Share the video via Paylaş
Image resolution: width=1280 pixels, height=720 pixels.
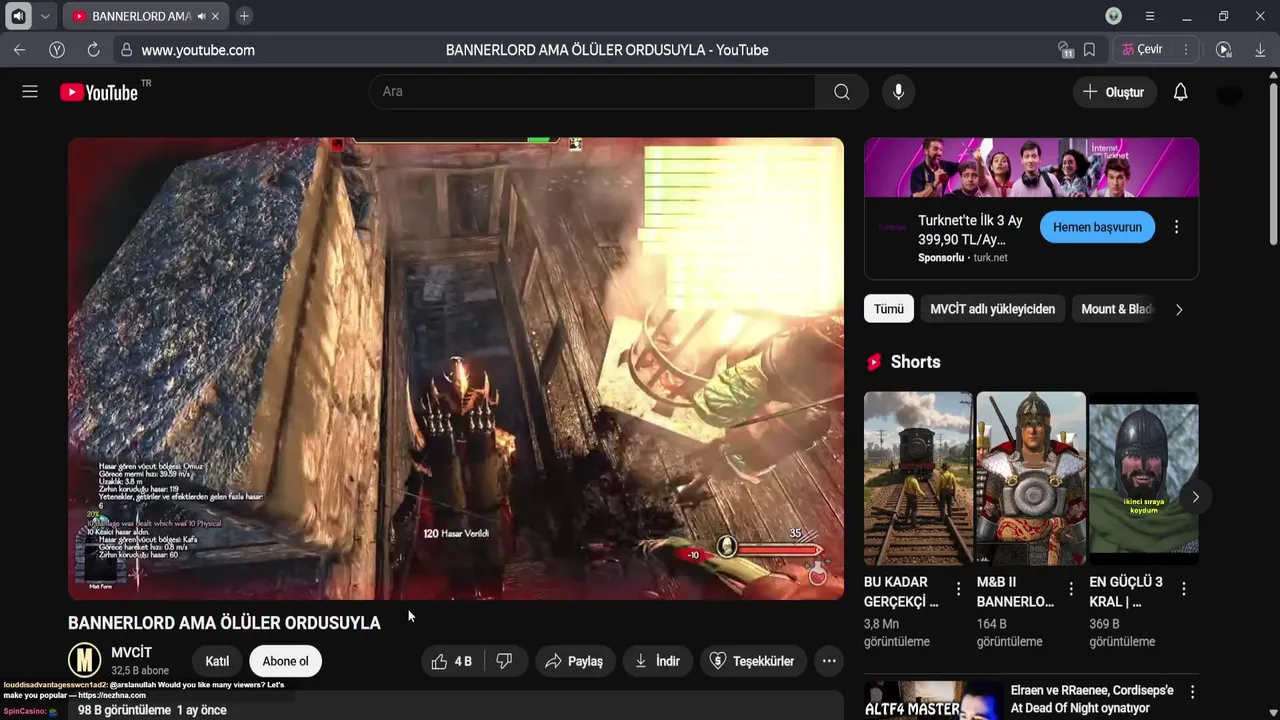574,661
